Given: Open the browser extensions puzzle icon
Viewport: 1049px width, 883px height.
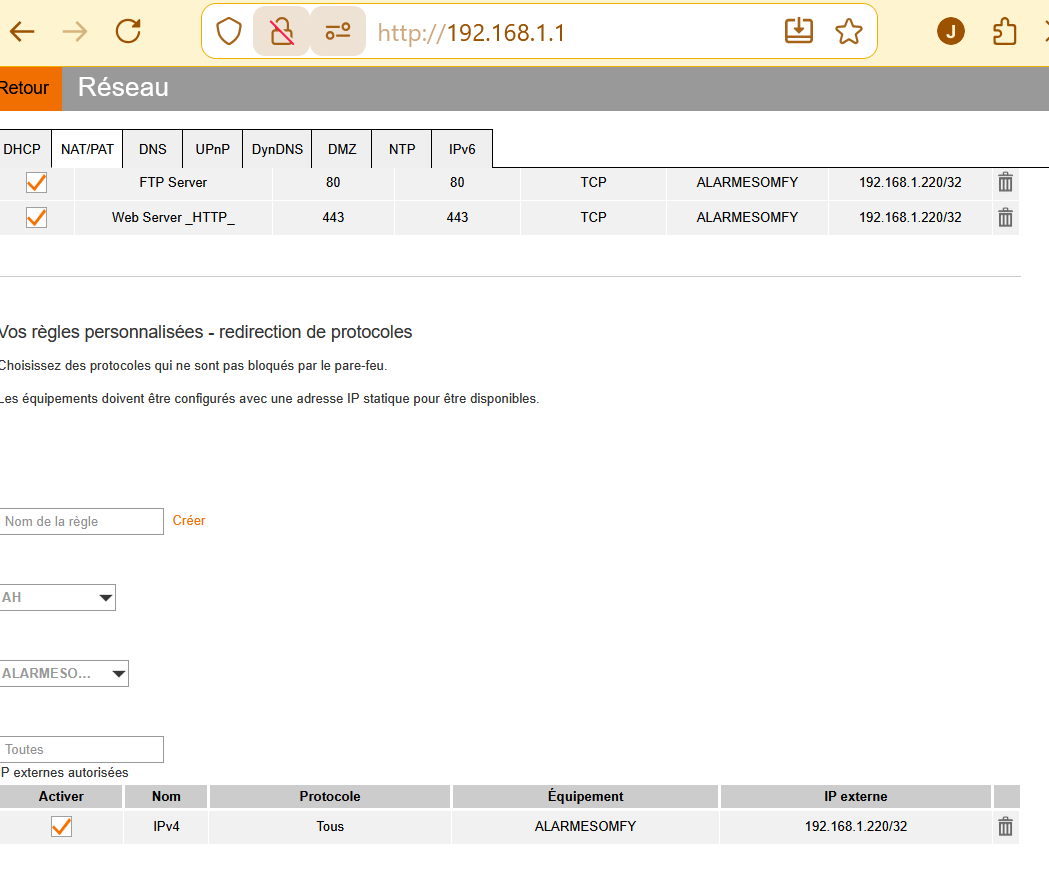Looking at the screenshot, I should pyautogui.click(x=1004, y=32).
